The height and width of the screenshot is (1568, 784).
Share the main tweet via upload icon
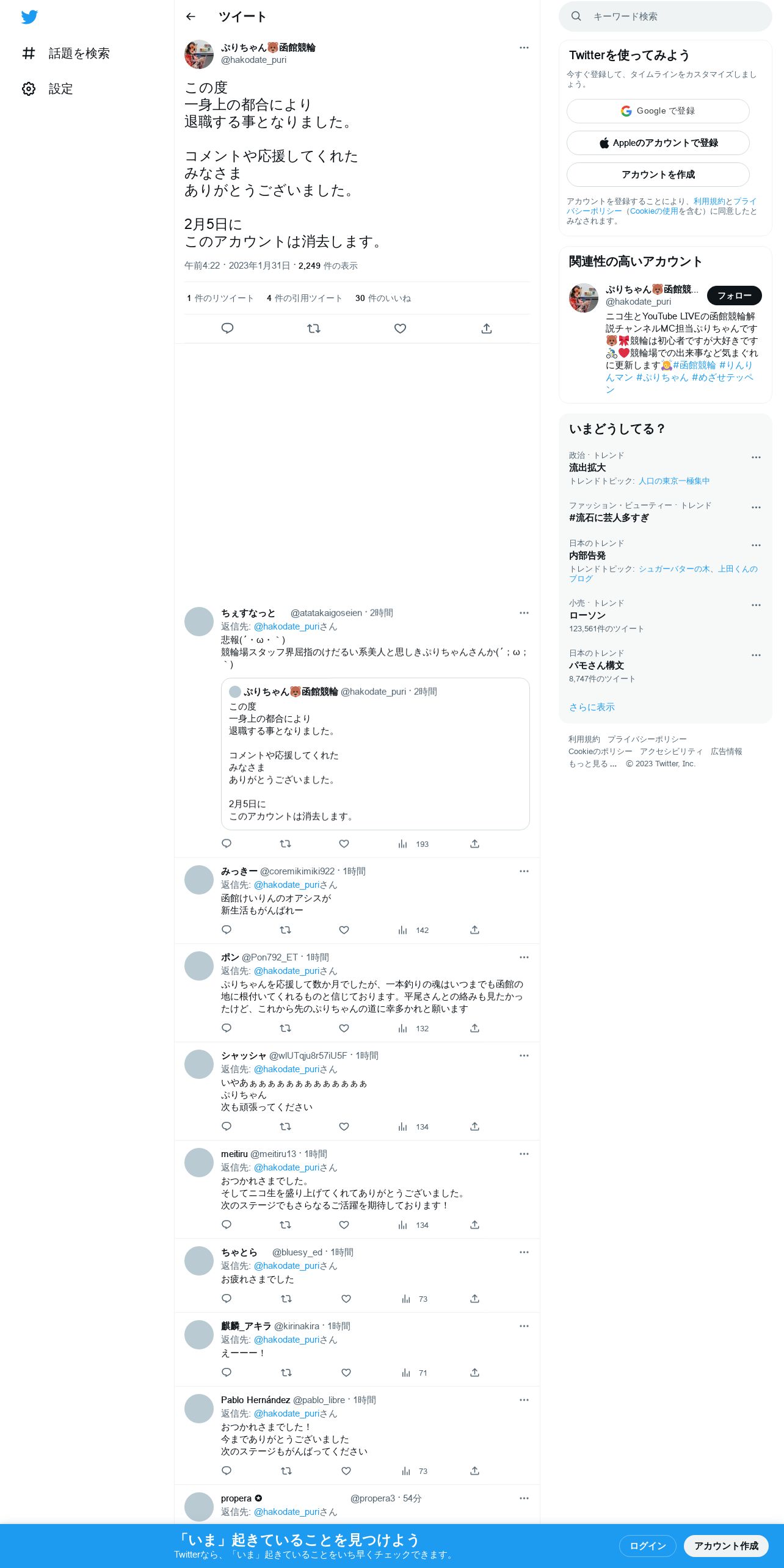[487, 328]
